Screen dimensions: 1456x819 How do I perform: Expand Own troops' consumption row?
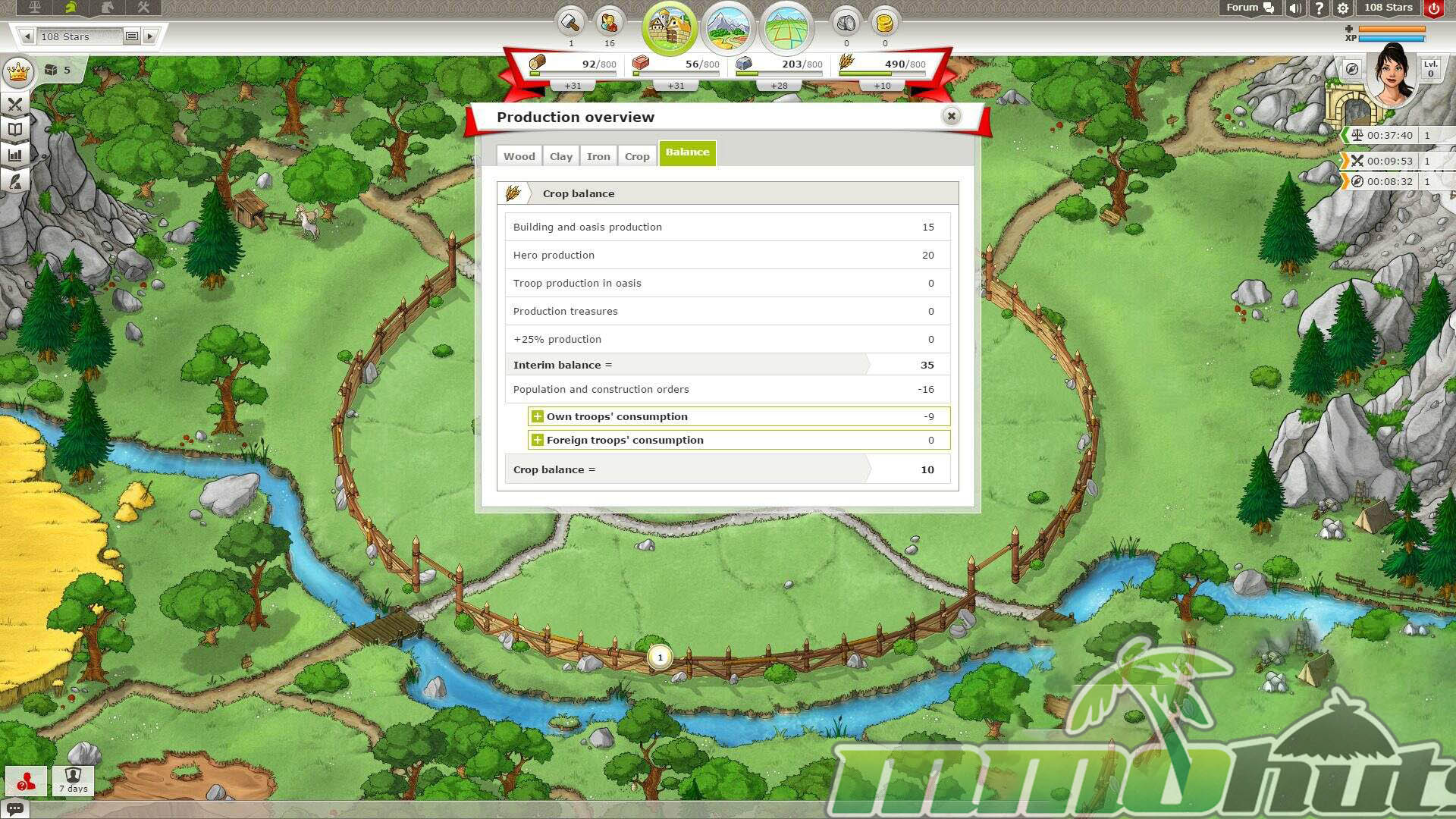(538, 416)
